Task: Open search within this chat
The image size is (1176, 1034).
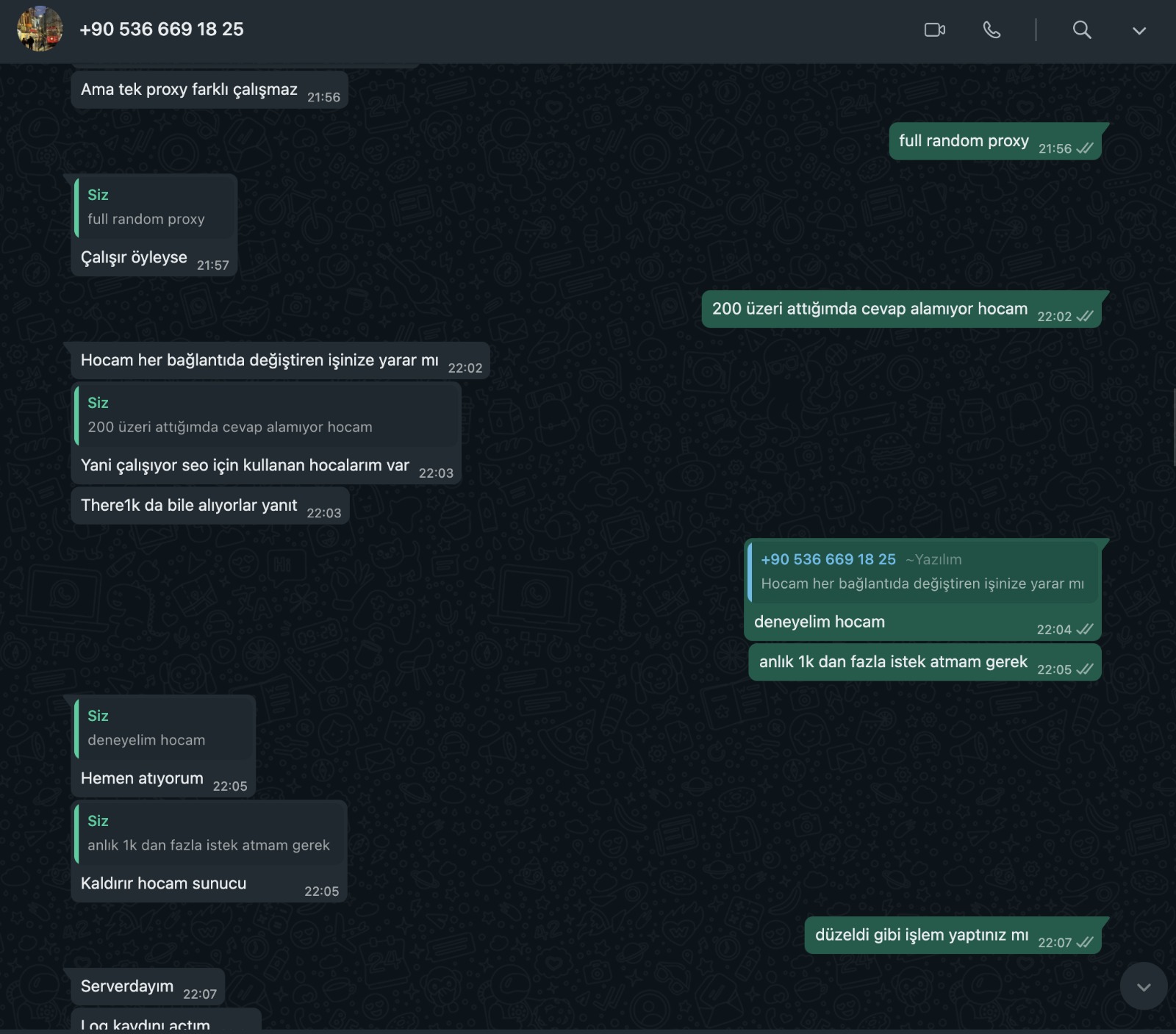Action: (1082, 30)
